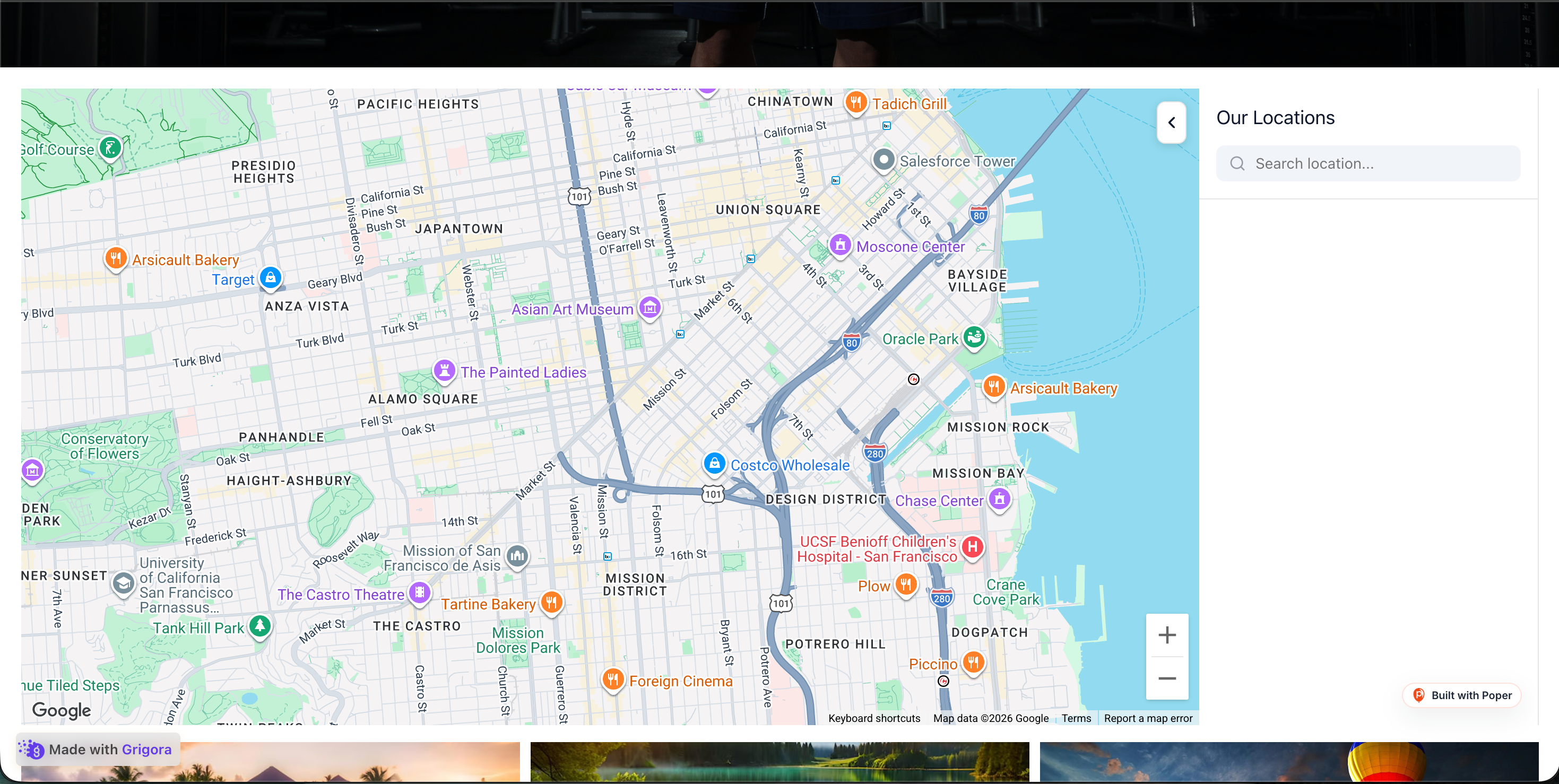The width and height of the screenshot is (1559, 784).
Task: Select the Asian Art Museum pin
Action: click(x=650, y=308)
